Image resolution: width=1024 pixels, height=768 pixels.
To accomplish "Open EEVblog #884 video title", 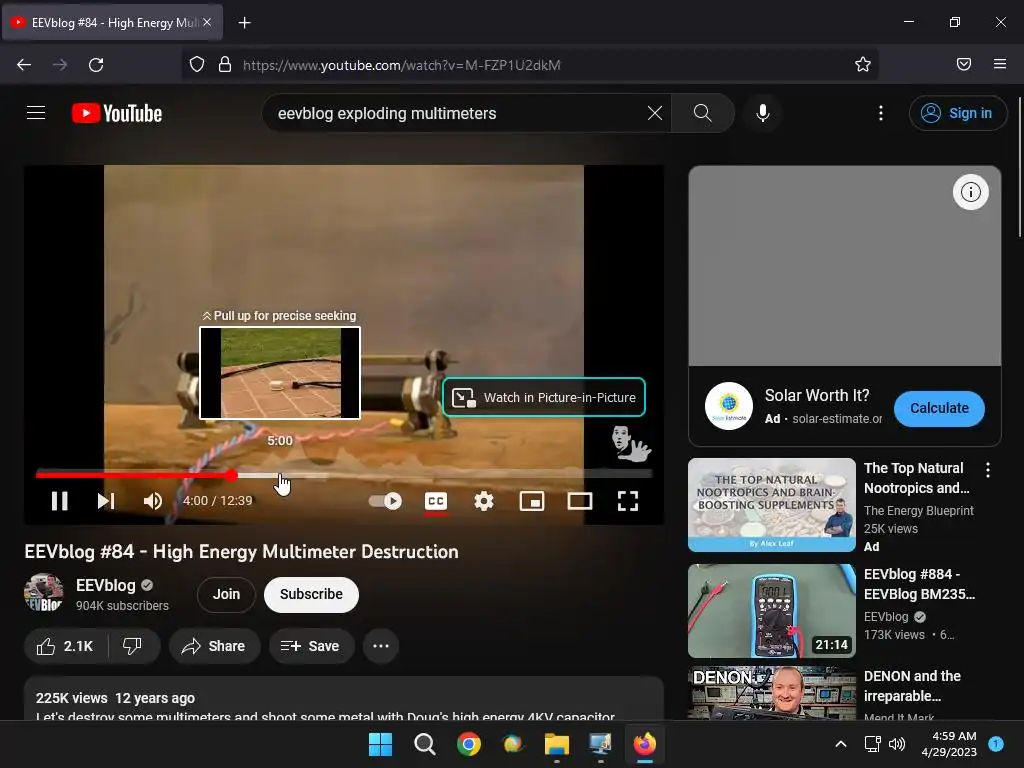I will tap(919, 584).
